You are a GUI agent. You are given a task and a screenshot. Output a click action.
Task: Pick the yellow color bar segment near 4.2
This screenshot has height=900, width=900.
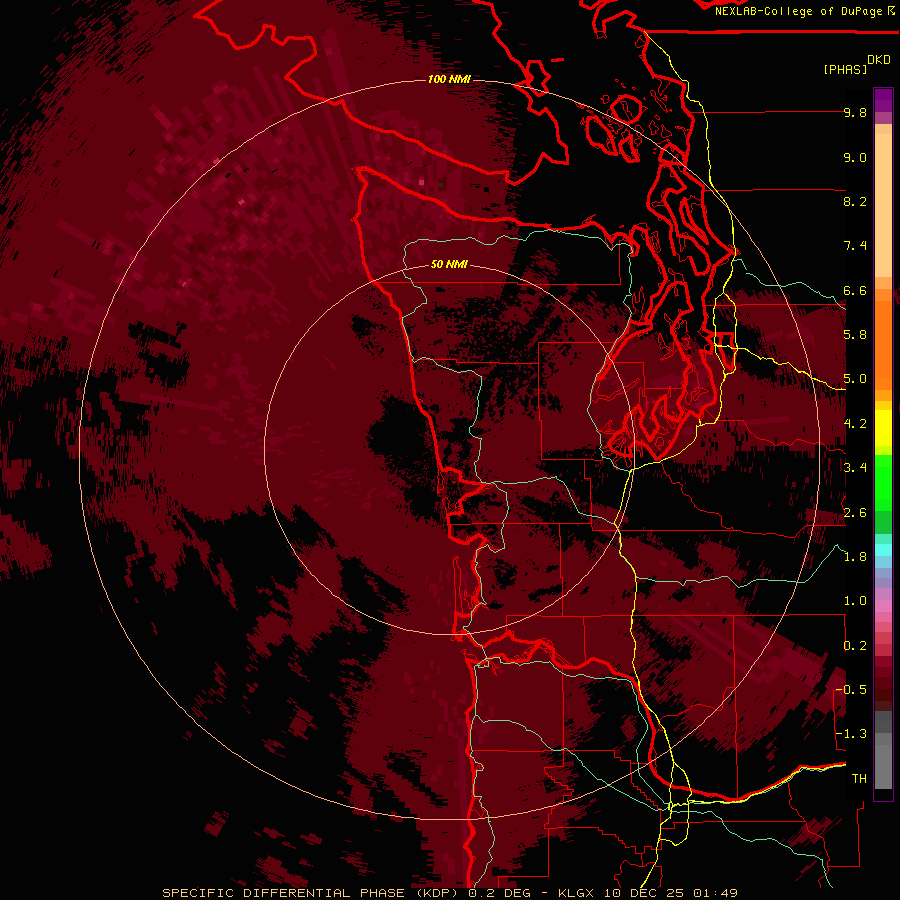click(x=883, y=428)
